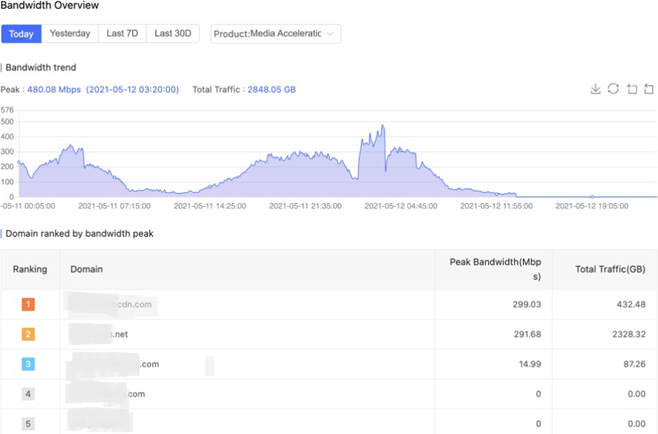Click the gray rank 4 badge
This screenshot has width=658, height=434.
28,394
